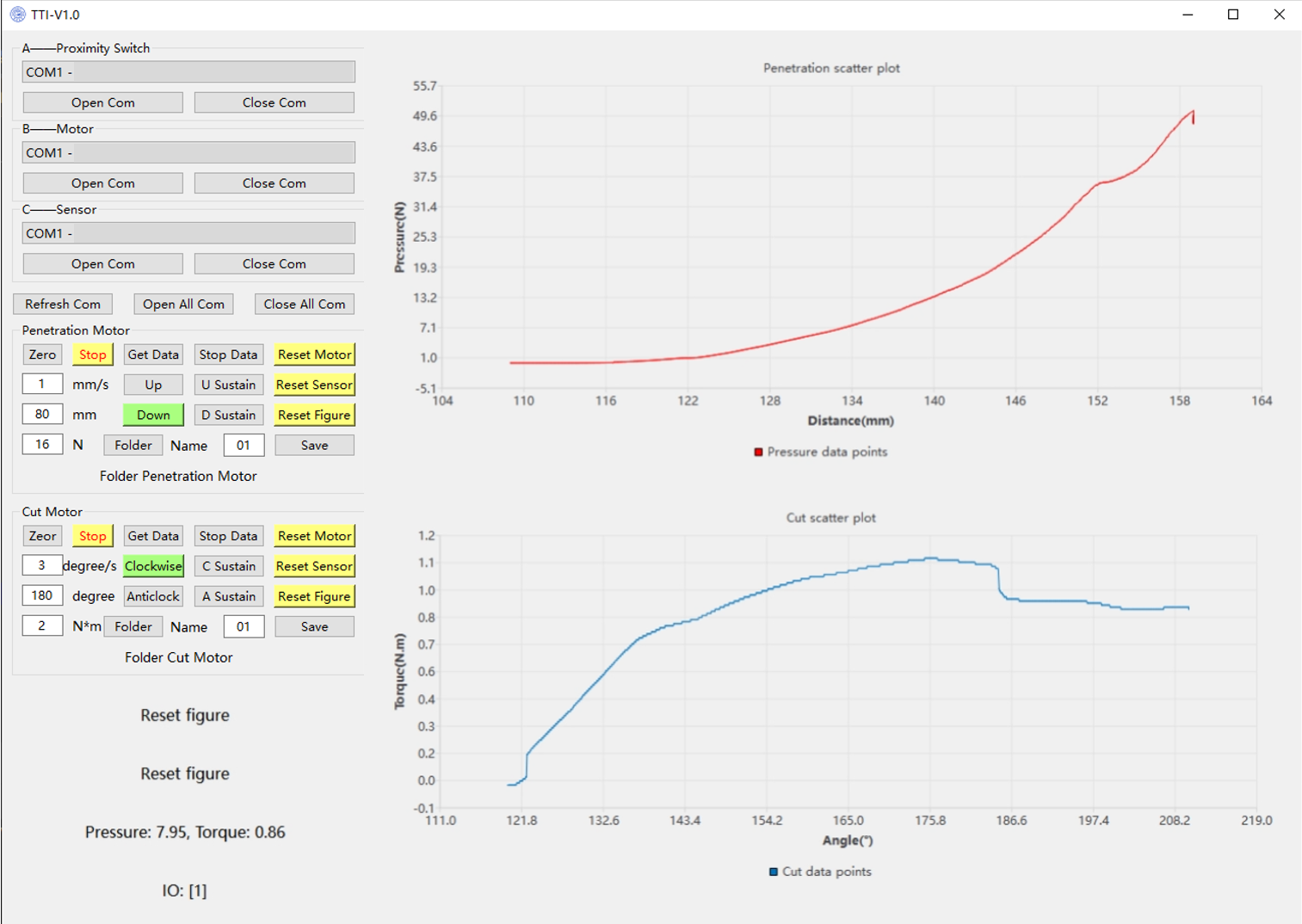1302x924 pixels.
Task: Click the C Sustain button
Action: 228,566
